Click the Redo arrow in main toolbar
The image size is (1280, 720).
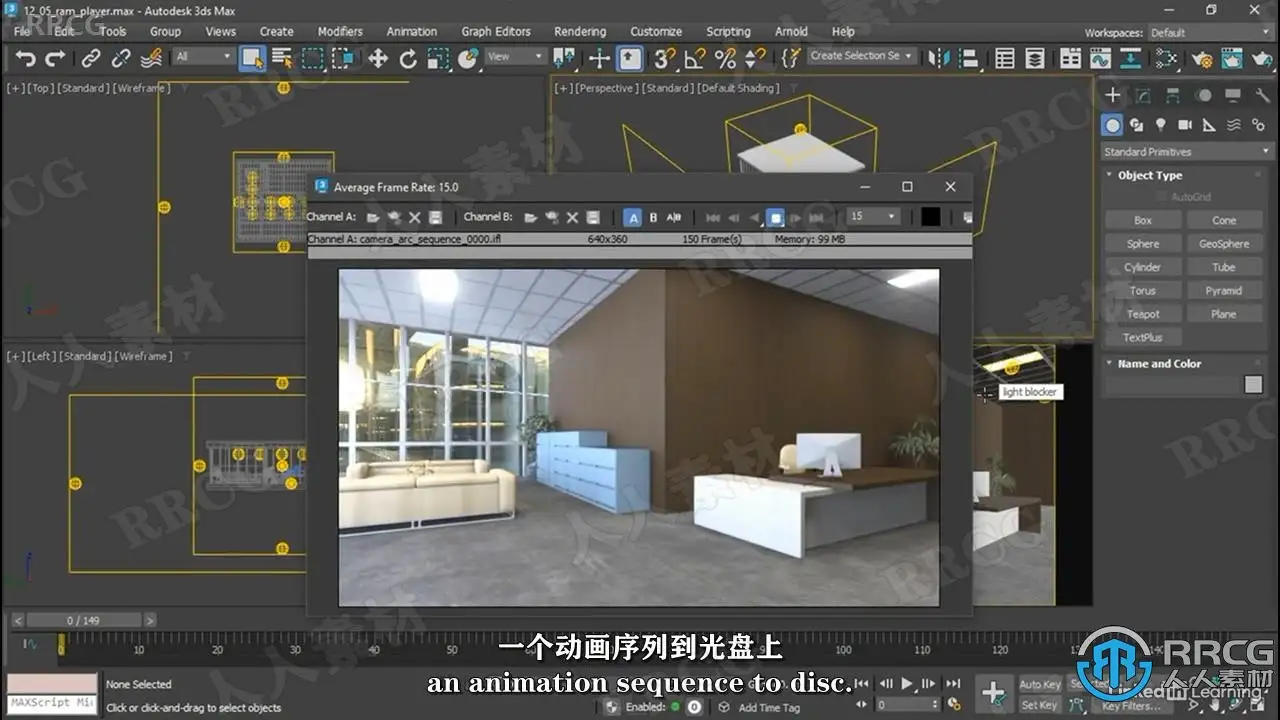click(55, 59)
